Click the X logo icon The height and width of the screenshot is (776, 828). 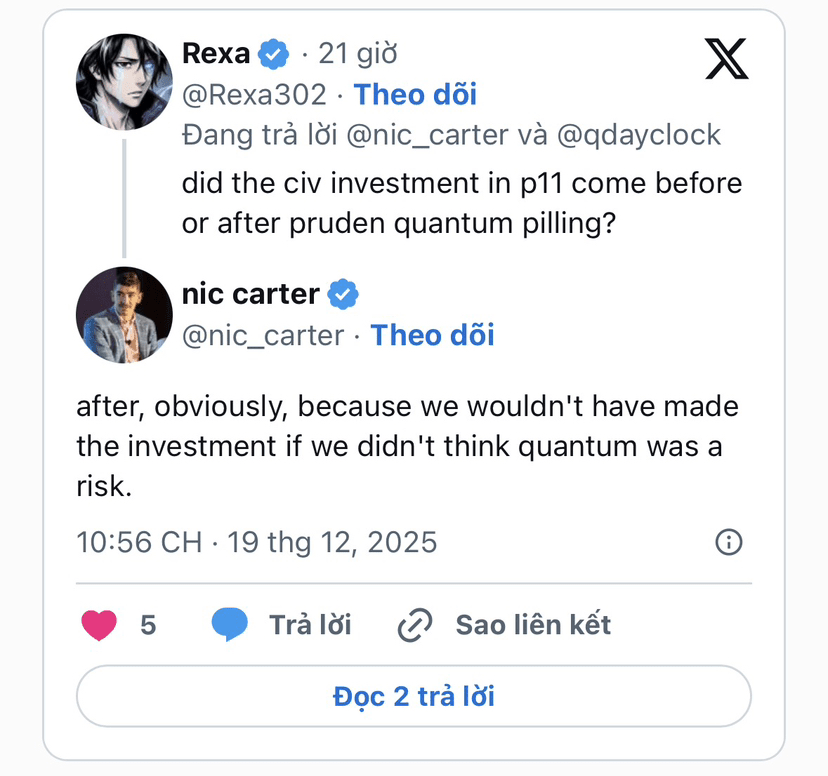coord(726,59)
